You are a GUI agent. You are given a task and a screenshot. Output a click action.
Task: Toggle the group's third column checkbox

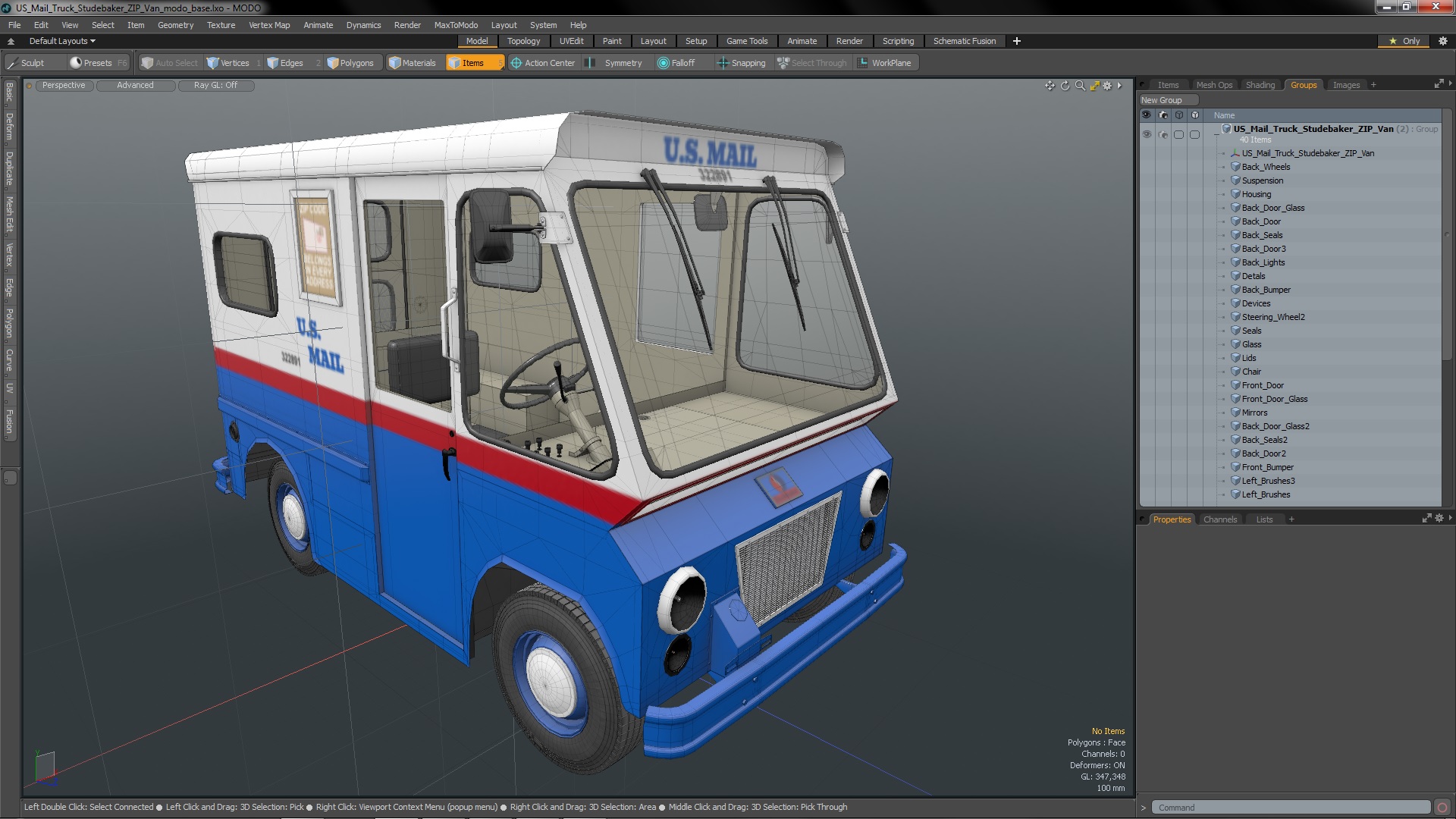[1178, 134]
